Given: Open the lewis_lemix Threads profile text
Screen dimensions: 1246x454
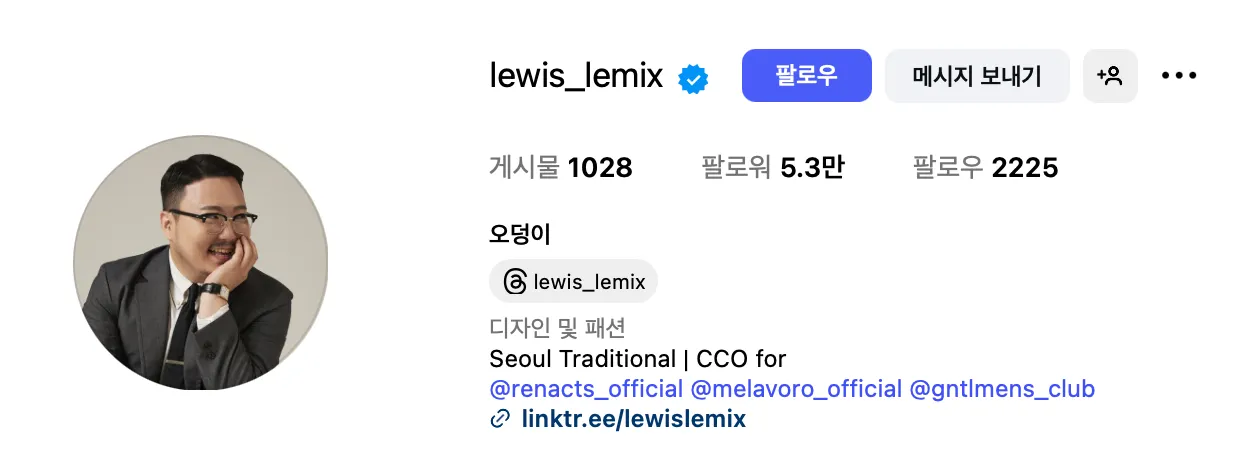Looking at the screenshot, I should [590, 282].
